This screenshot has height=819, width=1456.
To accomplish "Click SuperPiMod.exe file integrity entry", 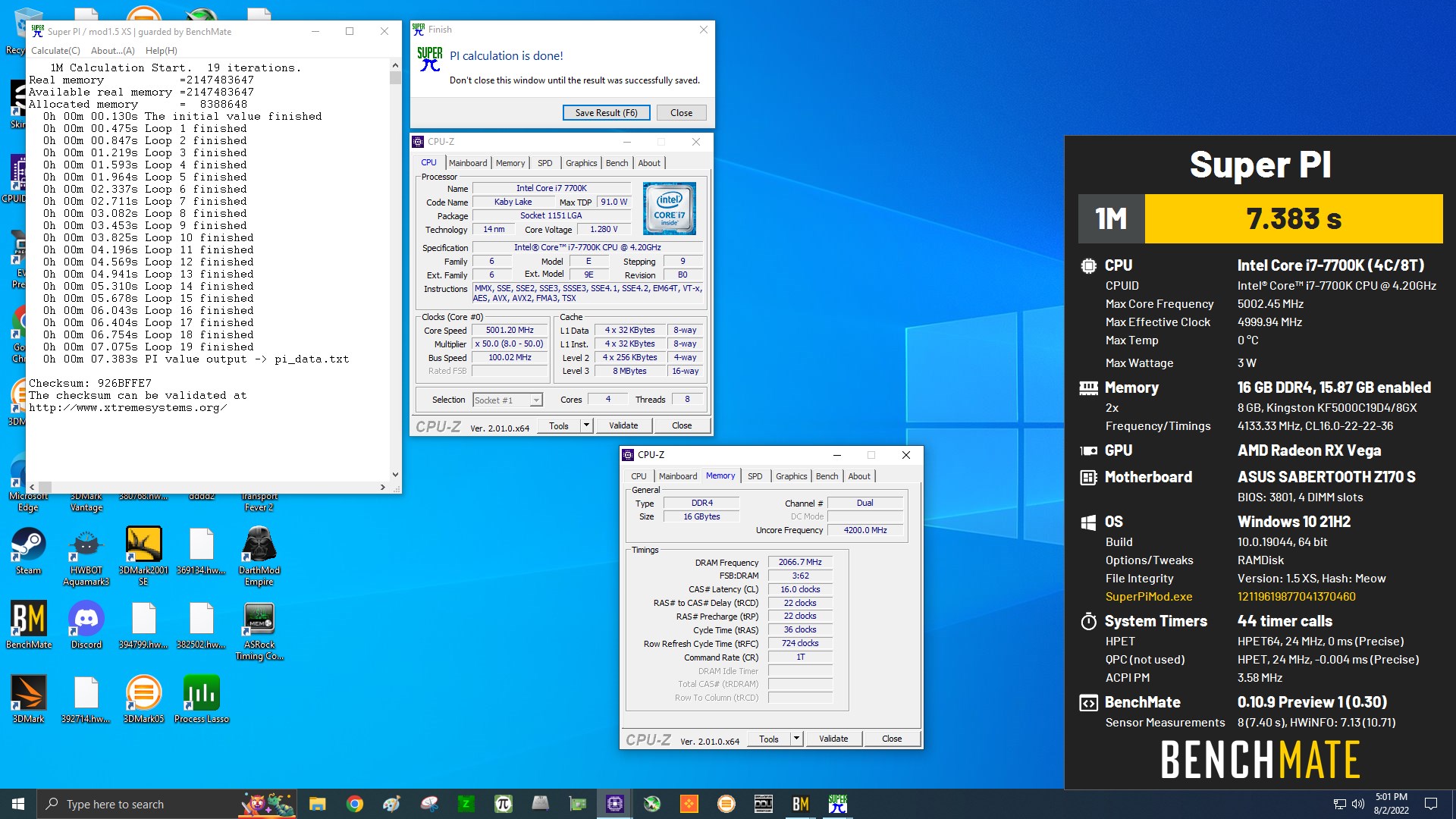I will [x=1148, y=597].
